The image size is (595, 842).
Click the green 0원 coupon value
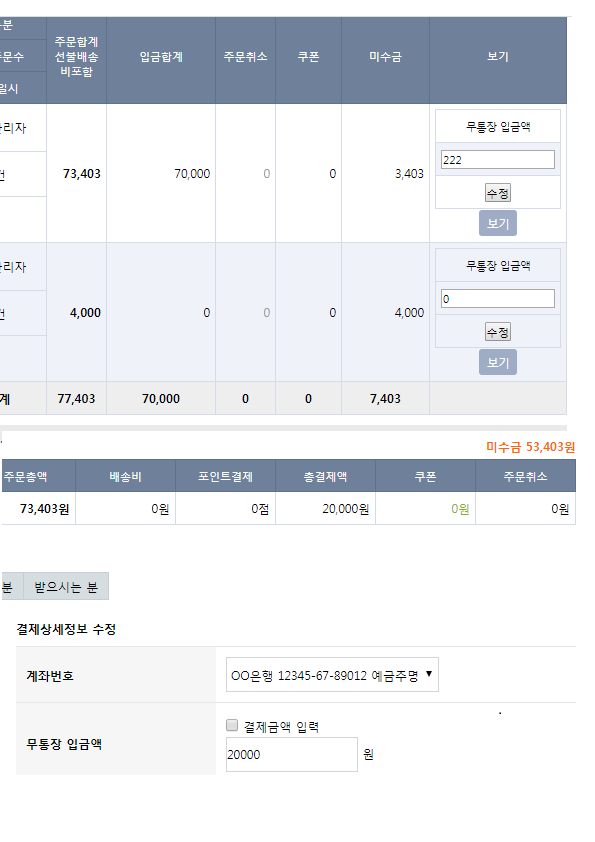point(460,509)
